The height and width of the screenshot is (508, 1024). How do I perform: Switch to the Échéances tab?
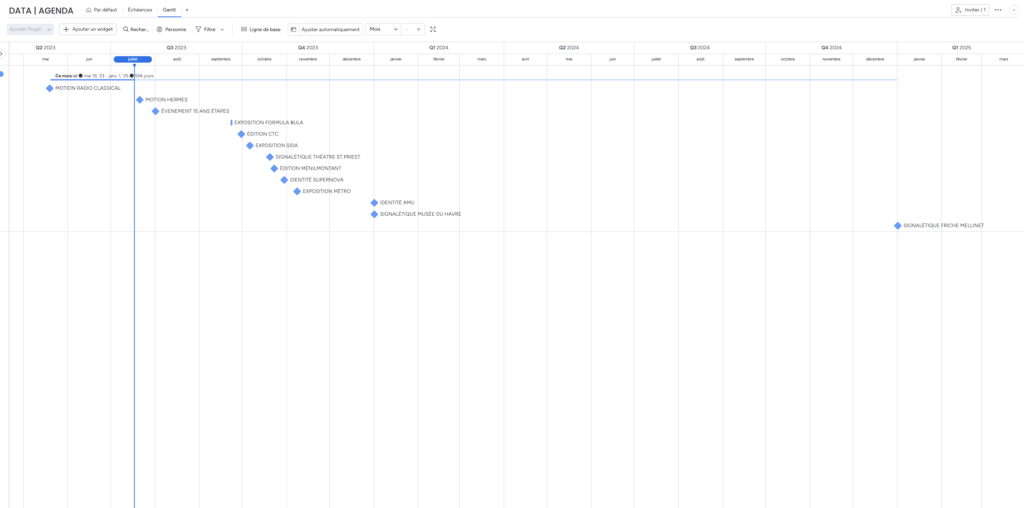(140, 10)
